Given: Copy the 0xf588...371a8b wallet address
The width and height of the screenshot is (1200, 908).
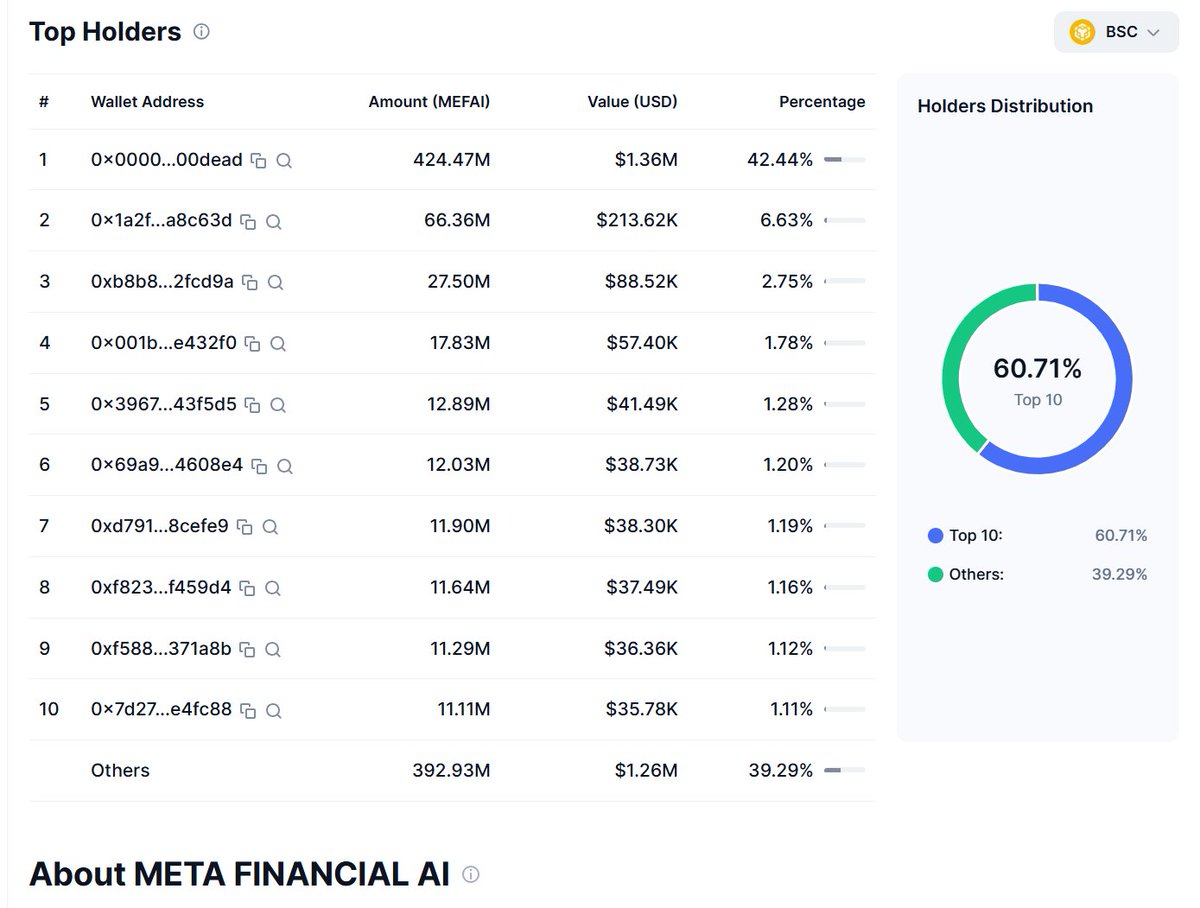Looking at the screenshot, I should tap(247, 649).
